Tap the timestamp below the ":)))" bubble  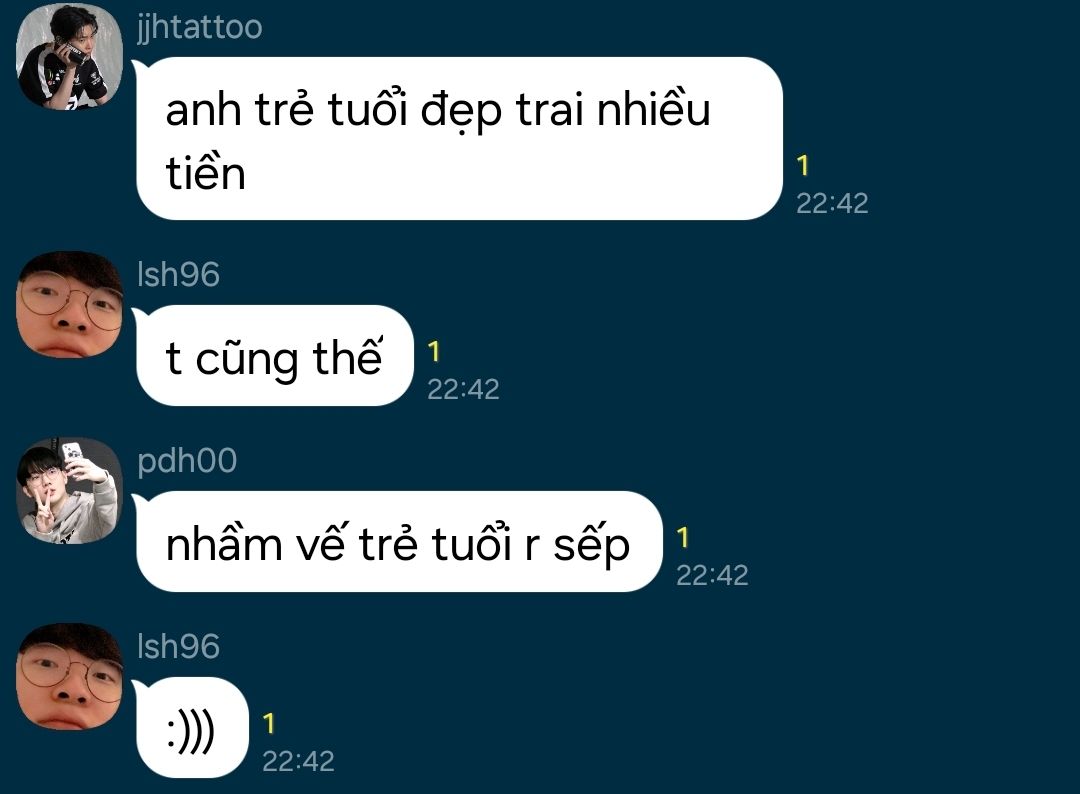[298, 761]
